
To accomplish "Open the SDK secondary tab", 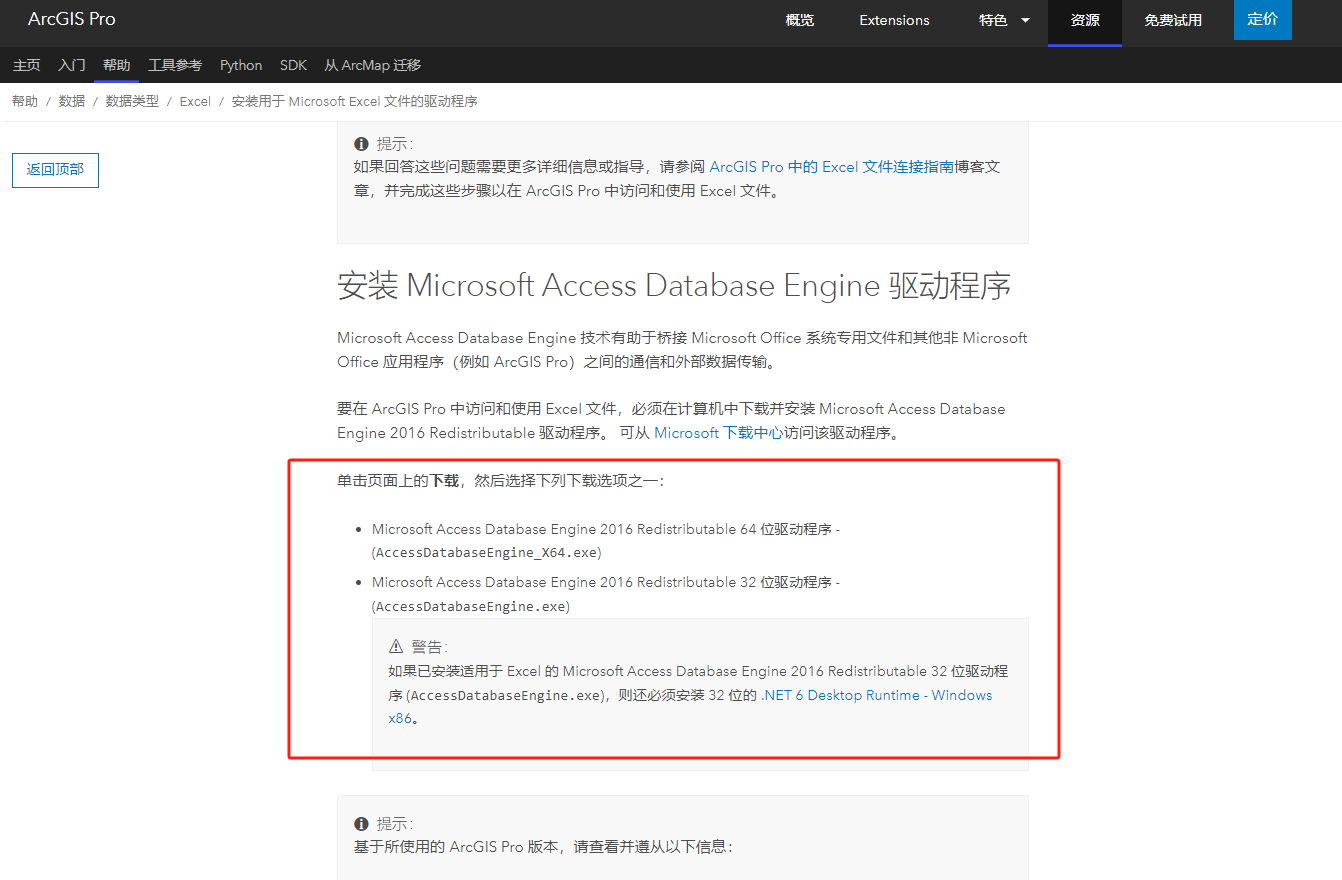I will pyautogui.click(x=293, y=65).
